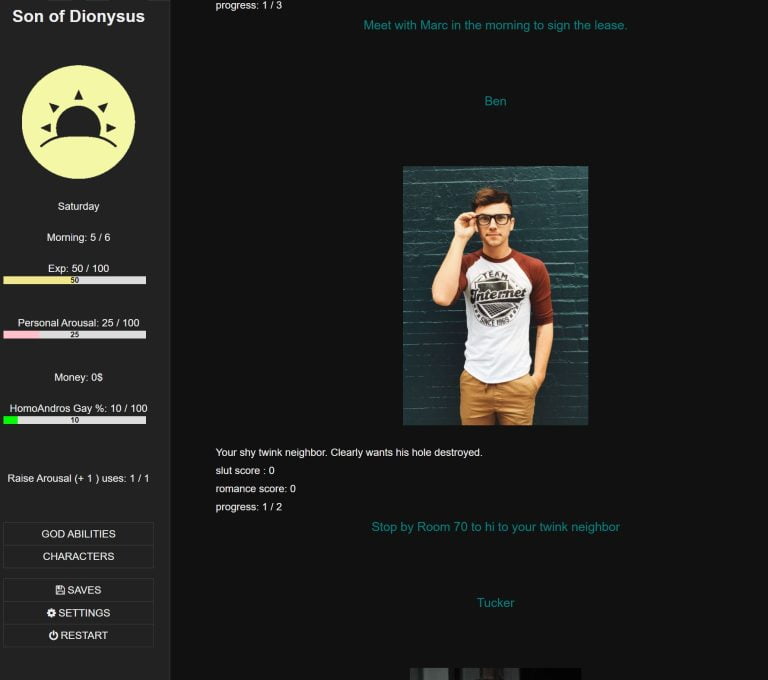Click the gear icon on Settings

tap(52, 613)
